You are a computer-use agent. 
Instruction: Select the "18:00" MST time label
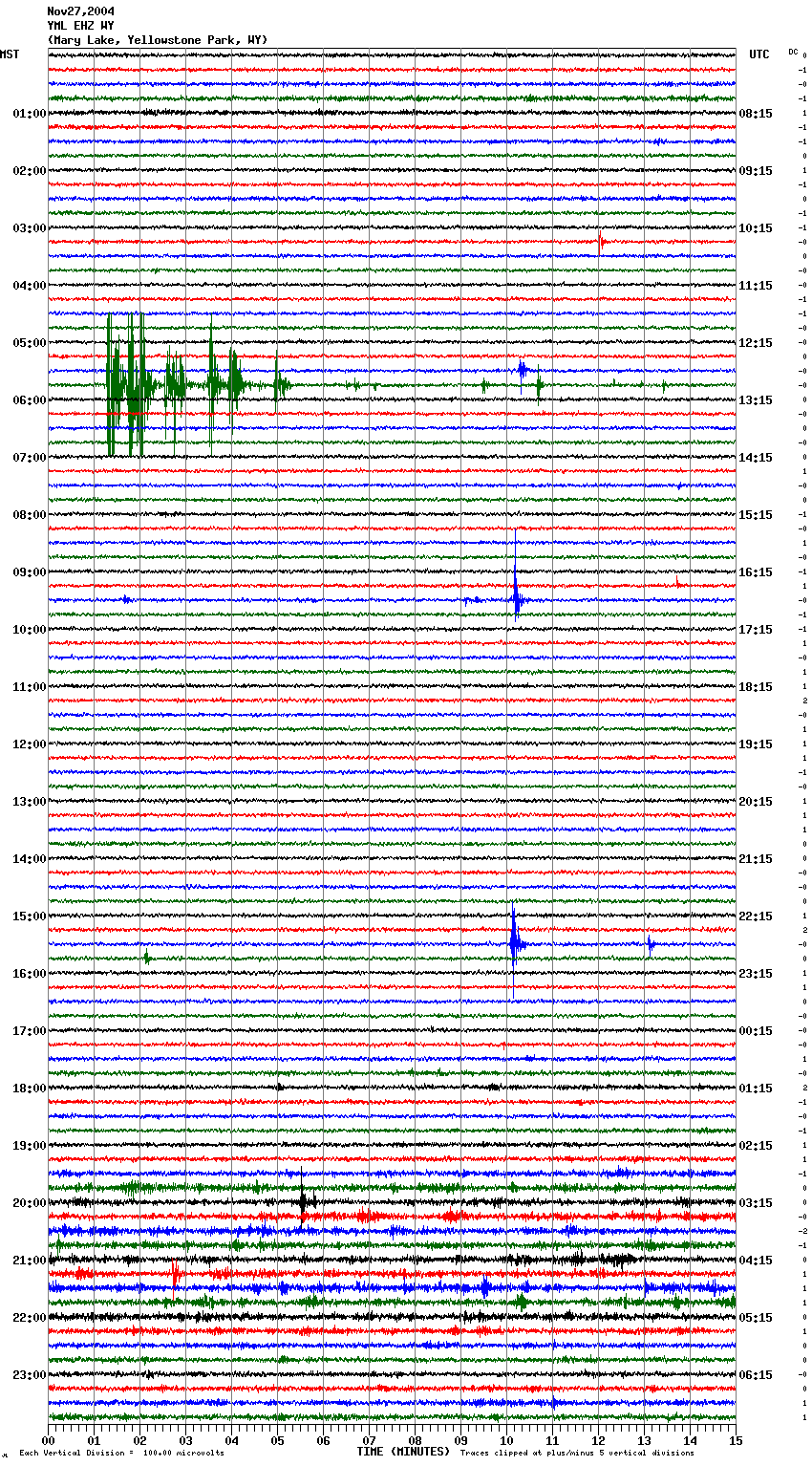coord(29,1089)
